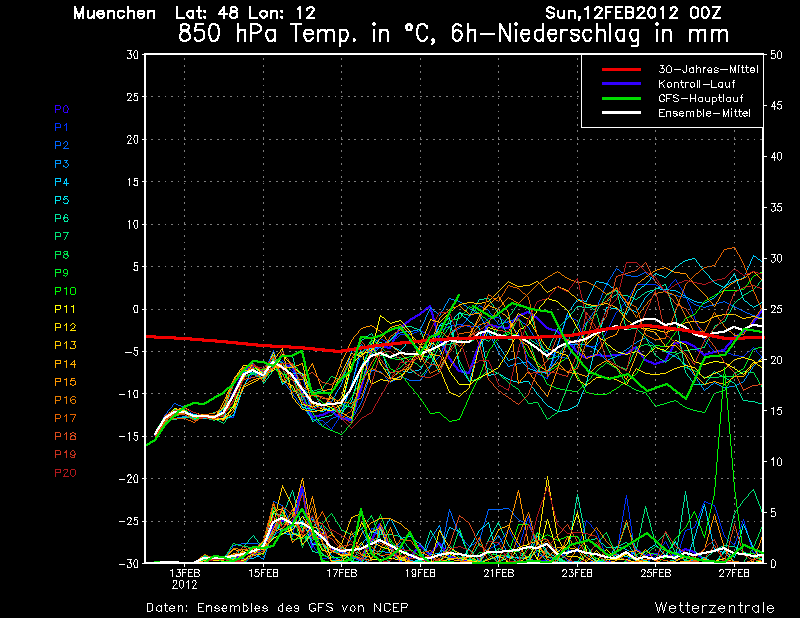
Task: Click the blue Kontroll-Lauf legend line
Action: point(621,84)
